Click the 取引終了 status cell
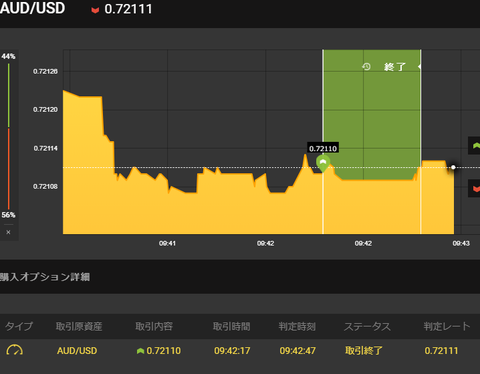 [x=364, y=351]
